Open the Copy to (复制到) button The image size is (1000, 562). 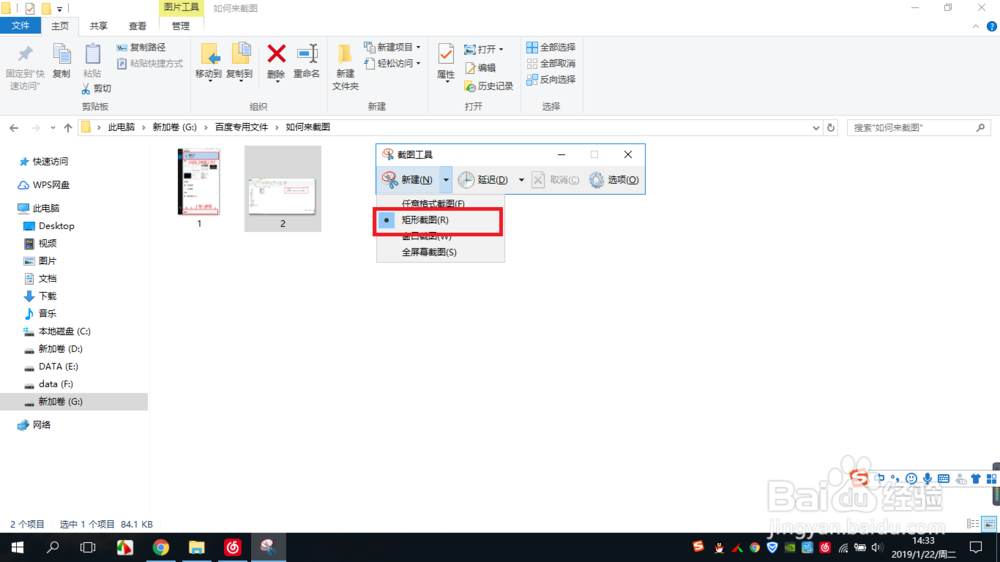tap(240, 61)
